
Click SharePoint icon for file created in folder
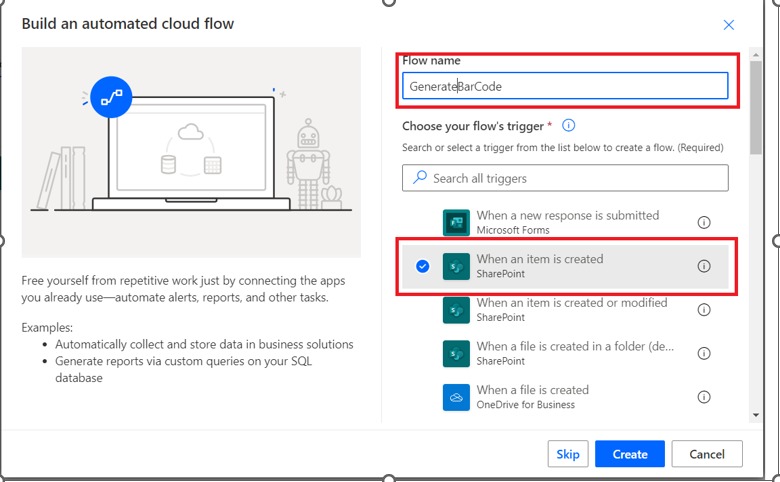click(456, 354)
